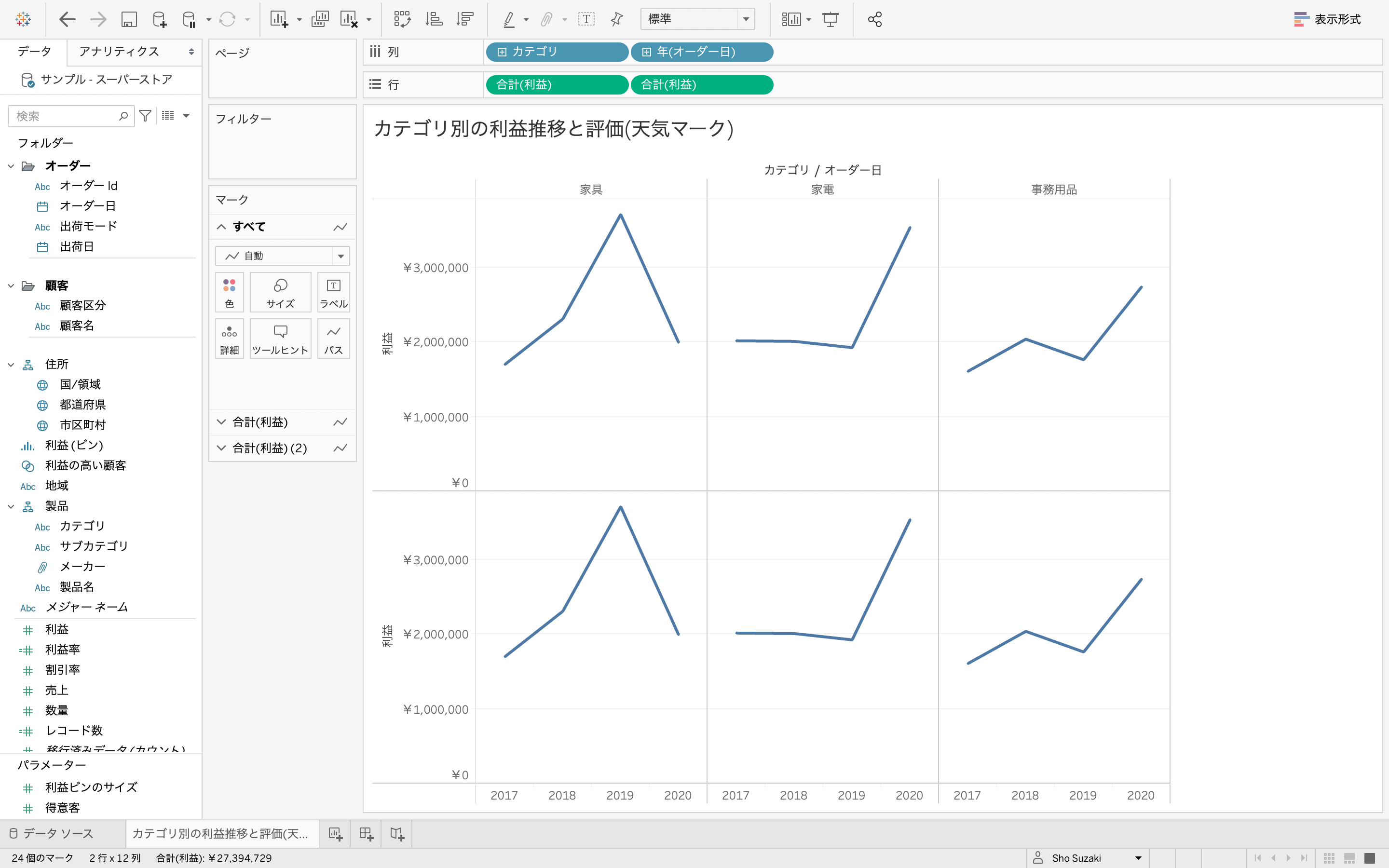The width and height of the screenshot is (1389, 868).
Task: Expand the 合計(利益) (2) marks section
Action: click(x=221, y=448)
